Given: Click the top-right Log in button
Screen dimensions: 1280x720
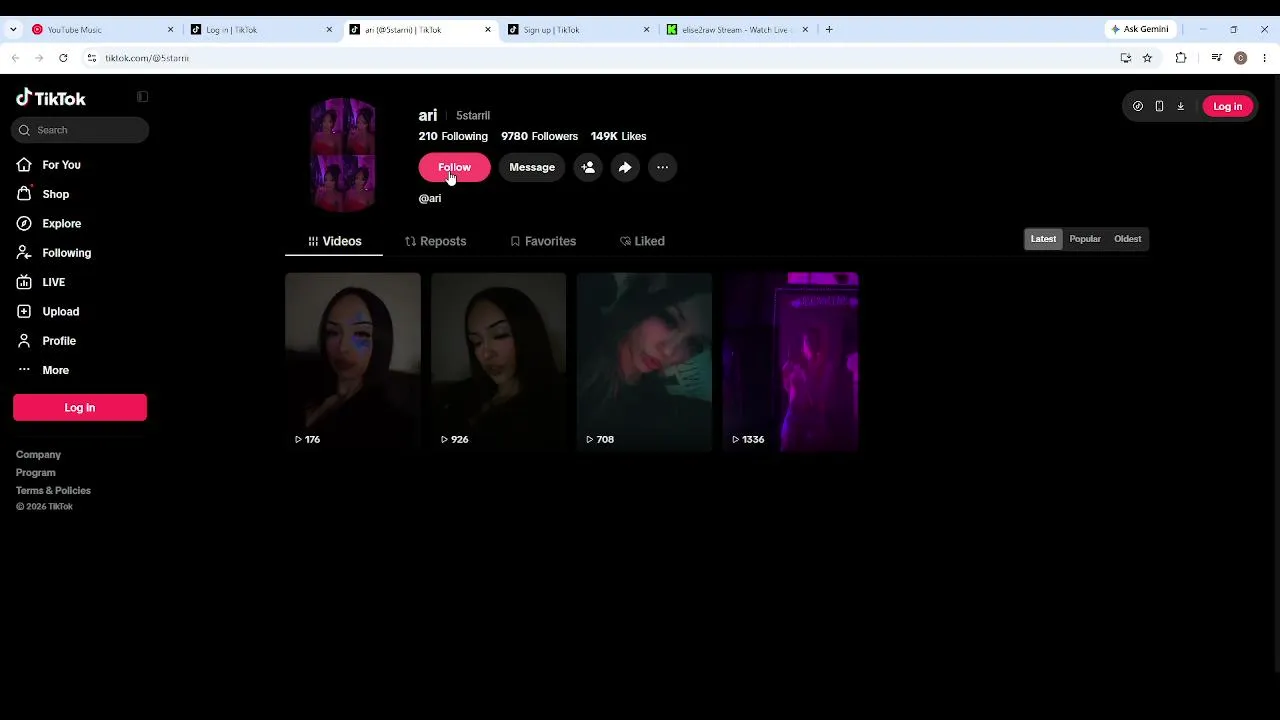Looking at the screenshot, I should pos(1227,106).
